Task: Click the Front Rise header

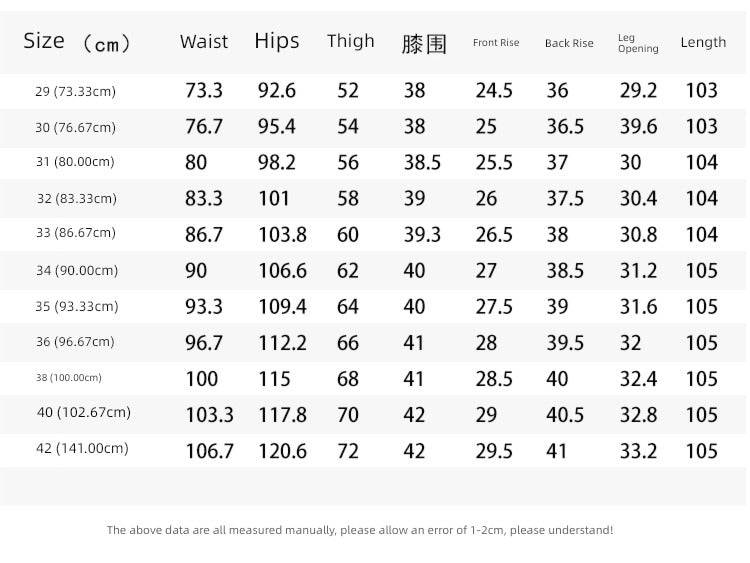Action: (x=496, y=43)
